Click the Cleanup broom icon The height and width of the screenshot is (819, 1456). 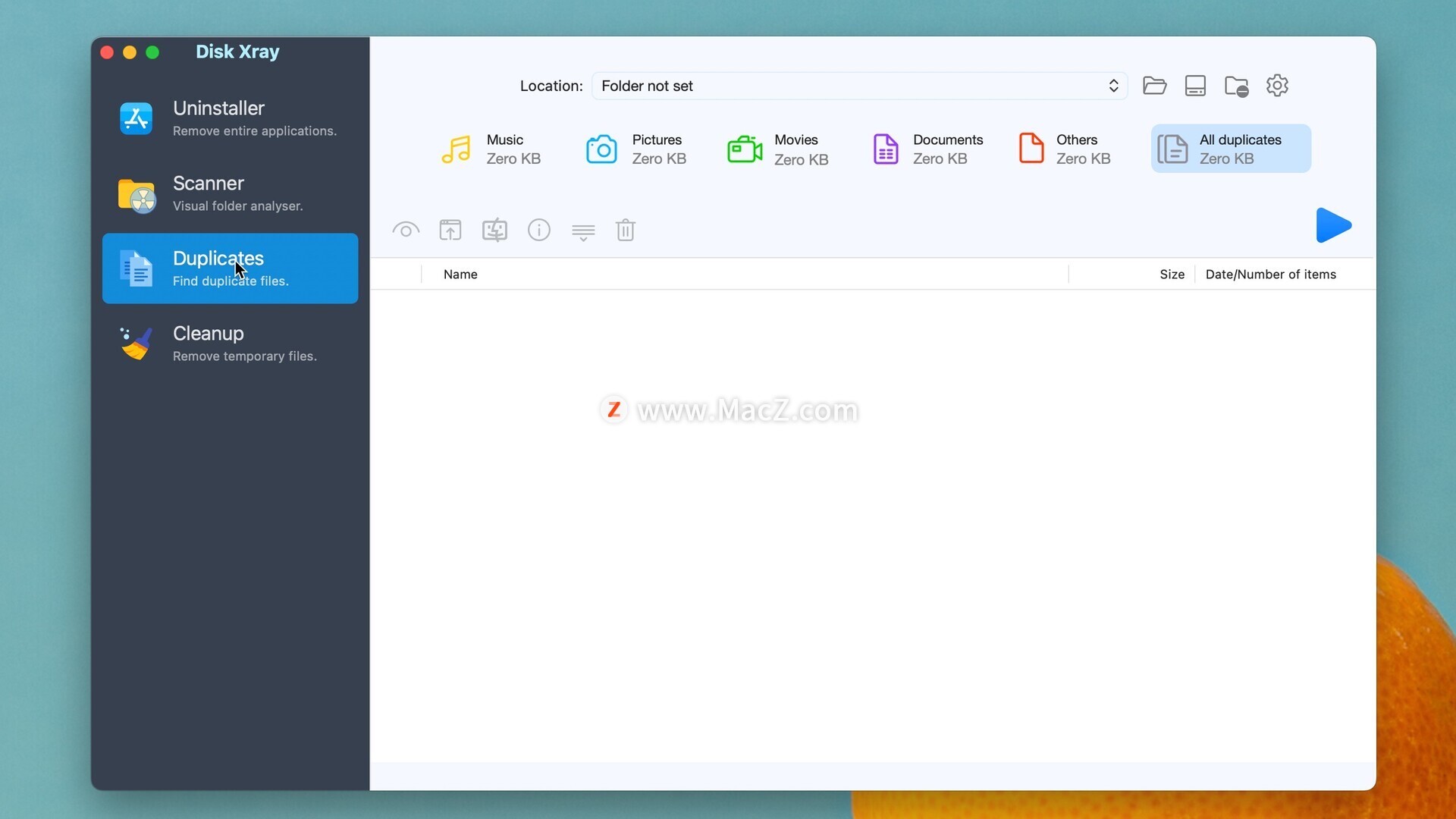[x=136, y=344]
